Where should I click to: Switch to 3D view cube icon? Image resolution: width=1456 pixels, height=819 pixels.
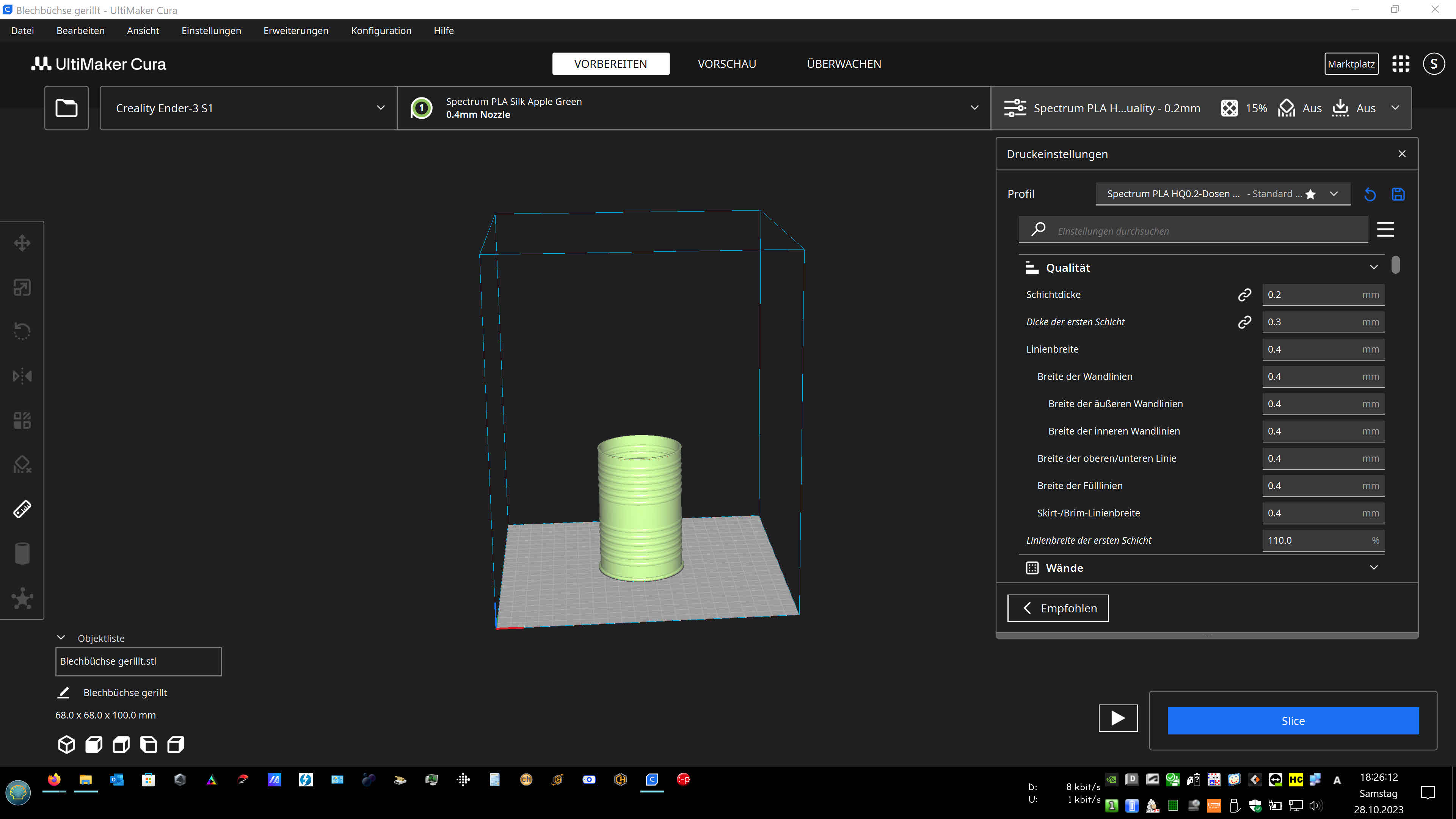click(66, 744)
